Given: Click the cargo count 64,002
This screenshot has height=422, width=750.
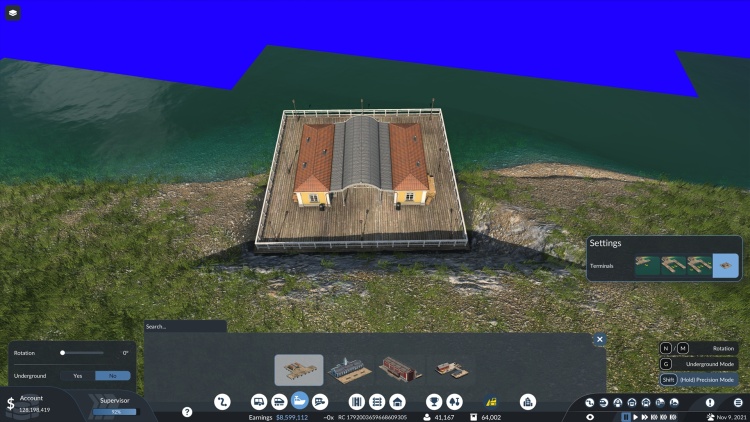Looking at the screenshot, I should coord(491,418).
